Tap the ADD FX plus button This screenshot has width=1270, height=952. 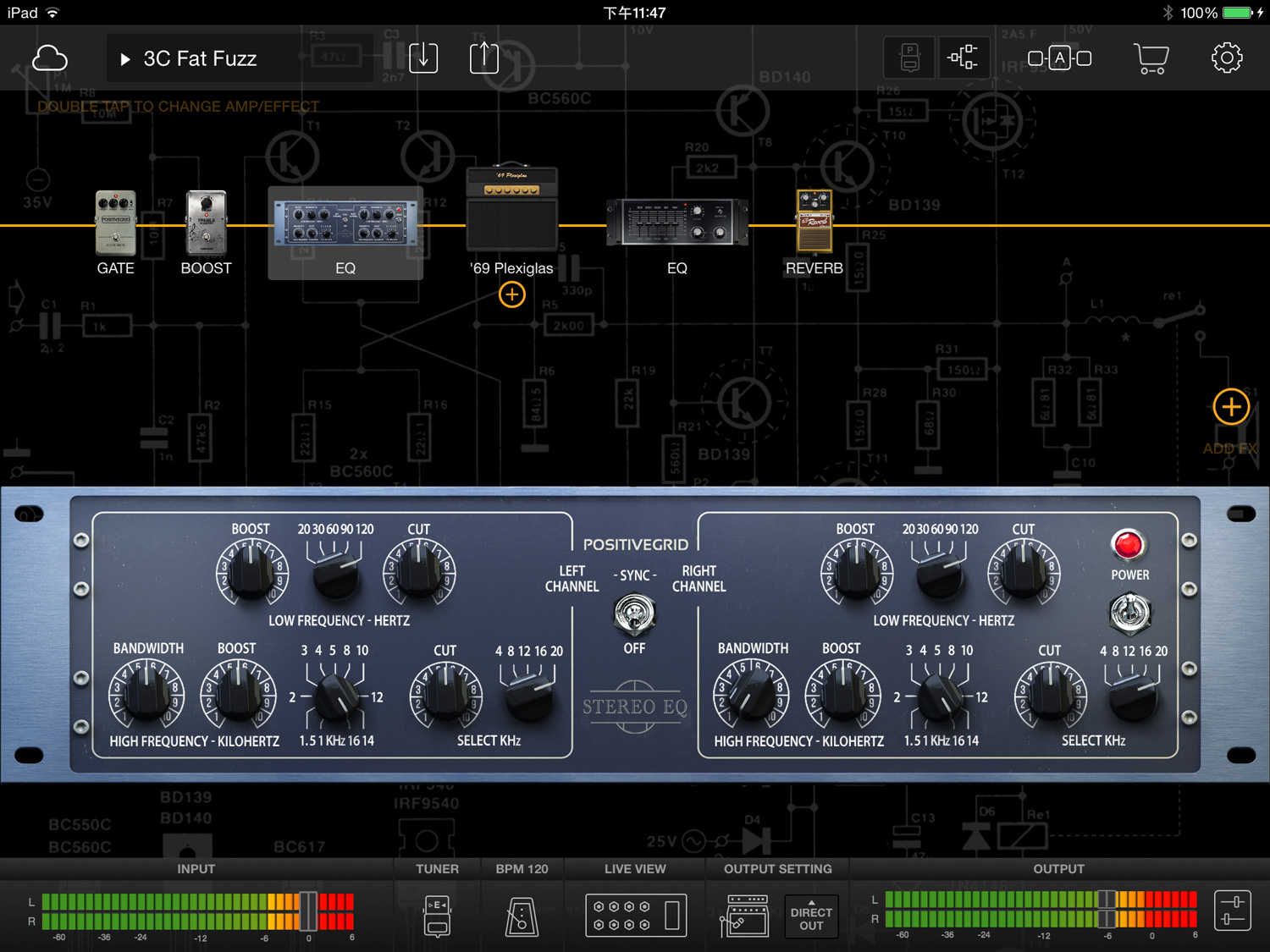tap(1231, 407)
